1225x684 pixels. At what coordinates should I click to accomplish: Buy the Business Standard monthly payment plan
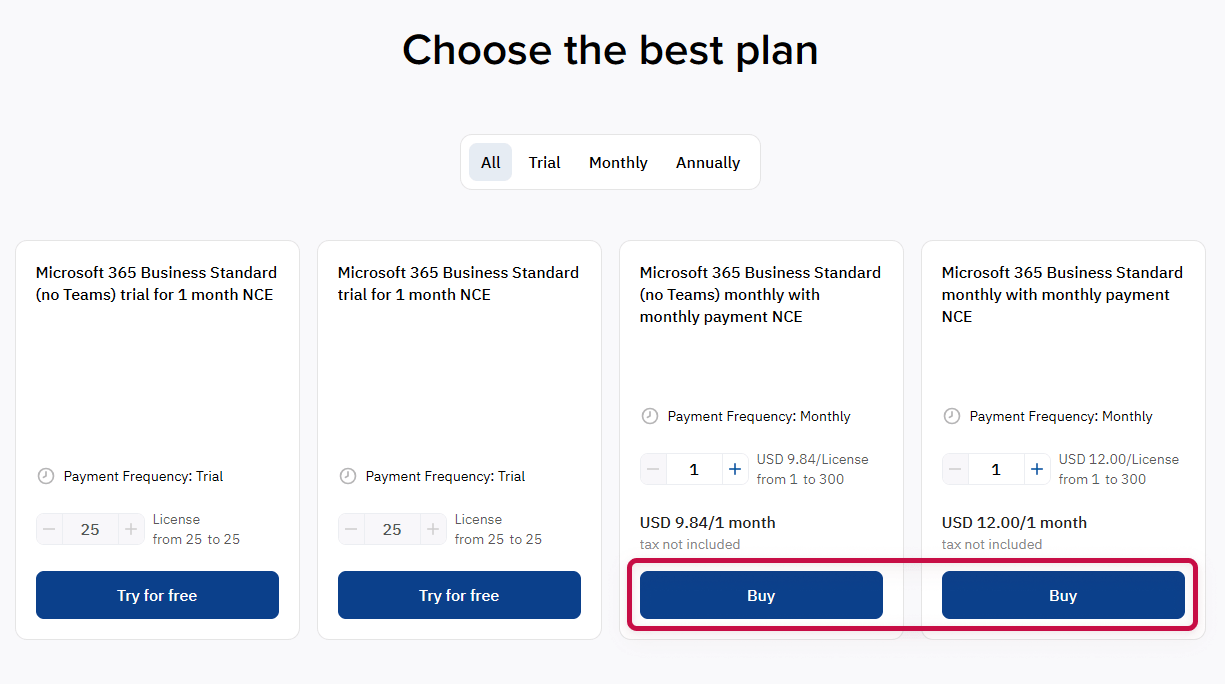point(1063,594)
